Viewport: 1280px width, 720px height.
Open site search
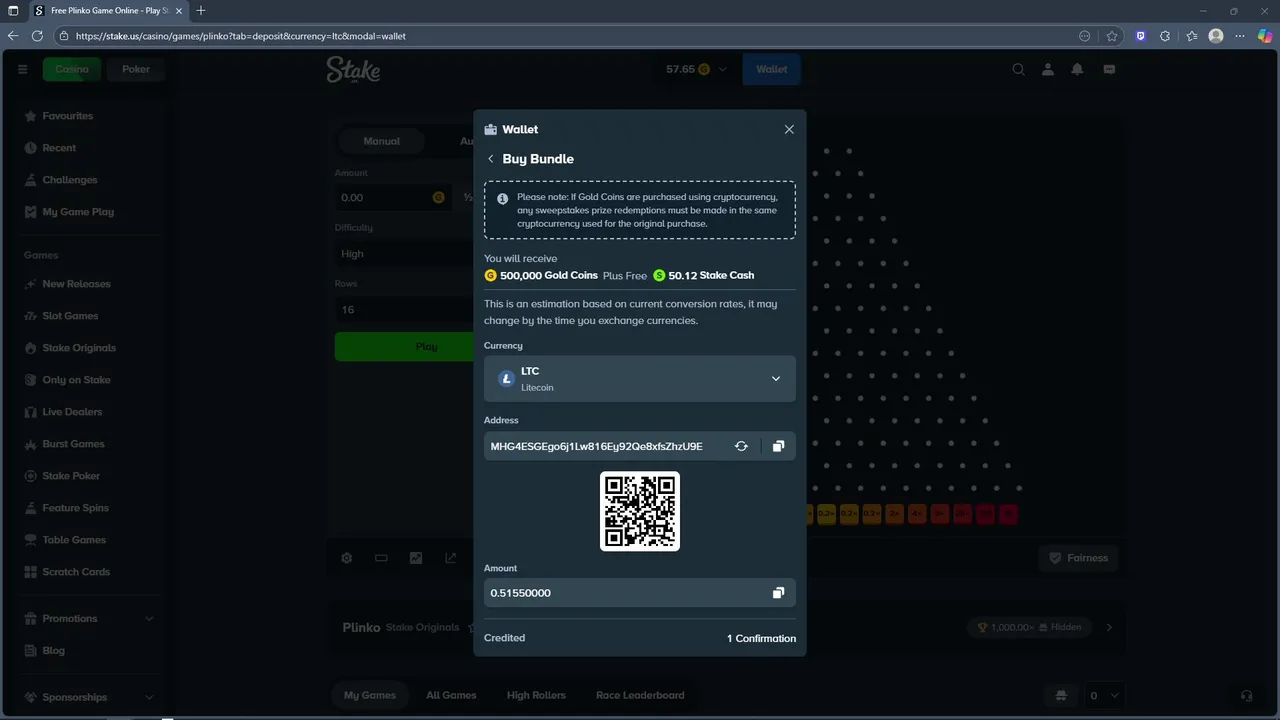(x=1018, y=69)
